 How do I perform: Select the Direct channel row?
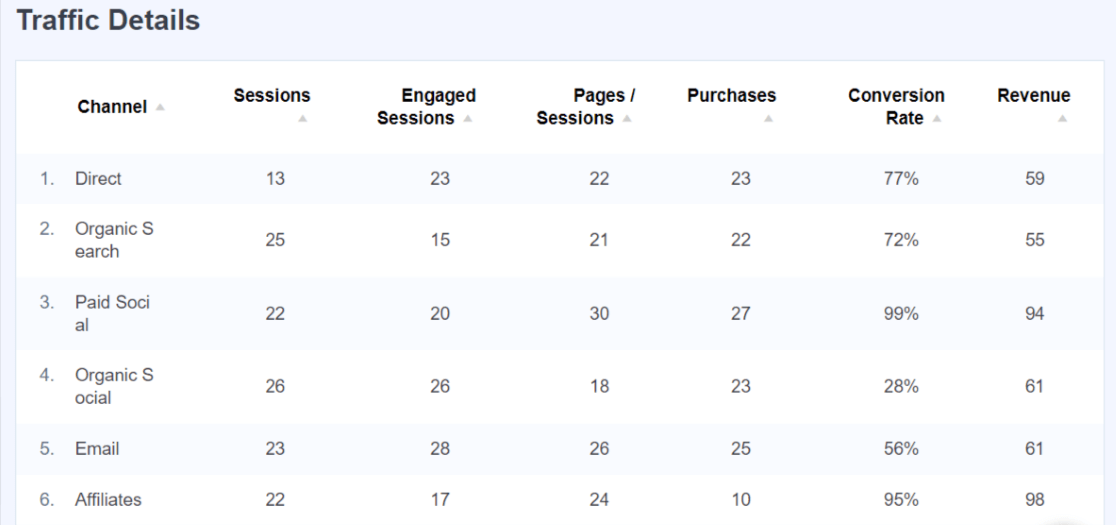coord(98,179)
